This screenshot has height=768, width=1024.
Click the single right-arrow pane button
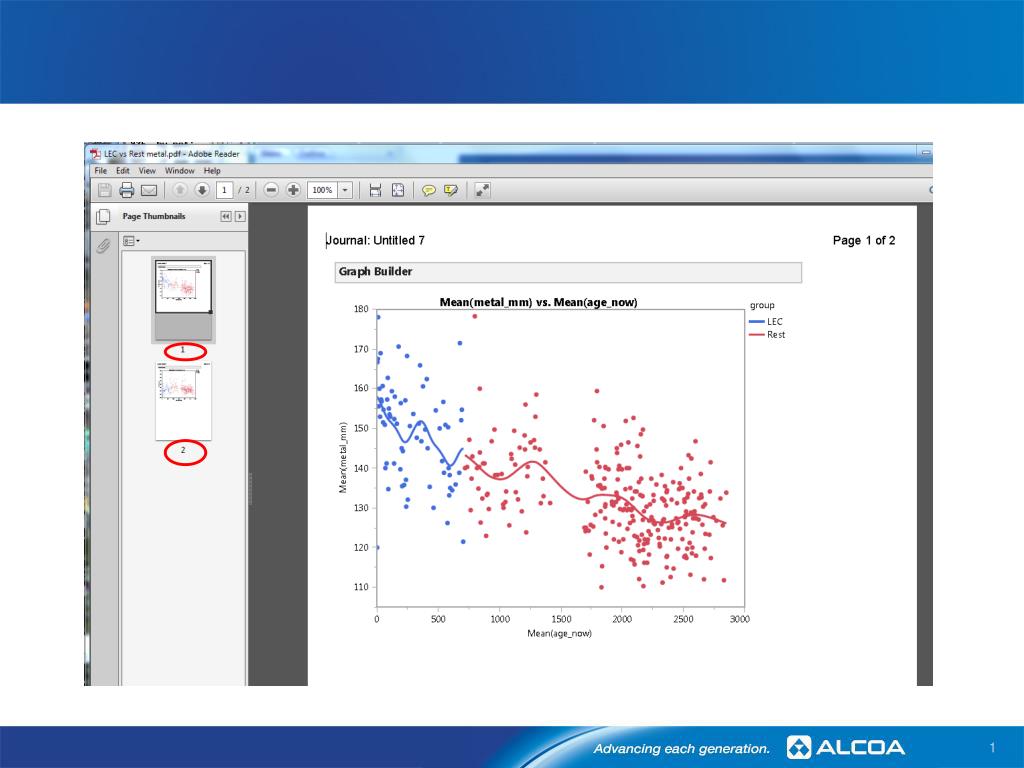pos(240,216)
